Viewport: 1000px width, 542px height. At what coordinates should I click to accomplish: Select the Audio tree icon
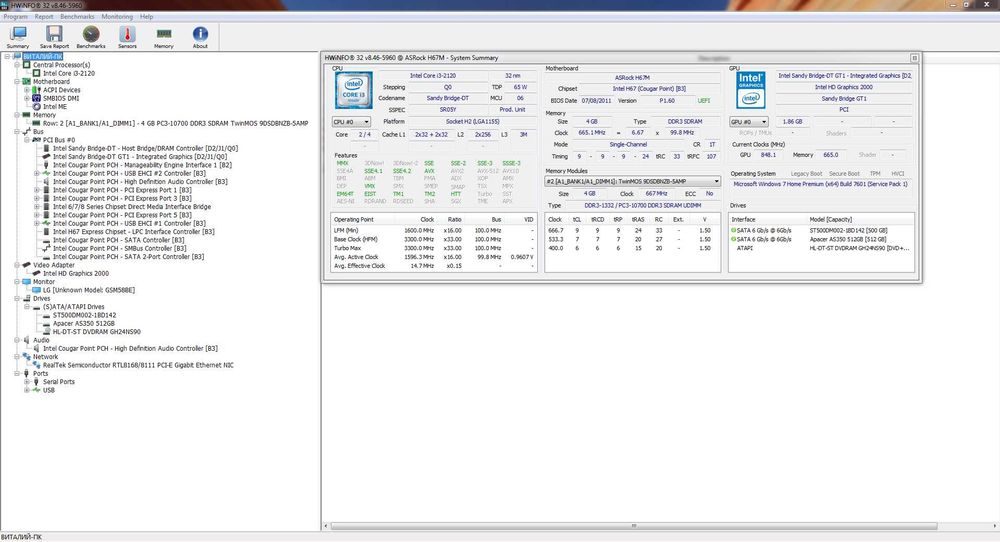pyautogui.click(x=27, y=340)
